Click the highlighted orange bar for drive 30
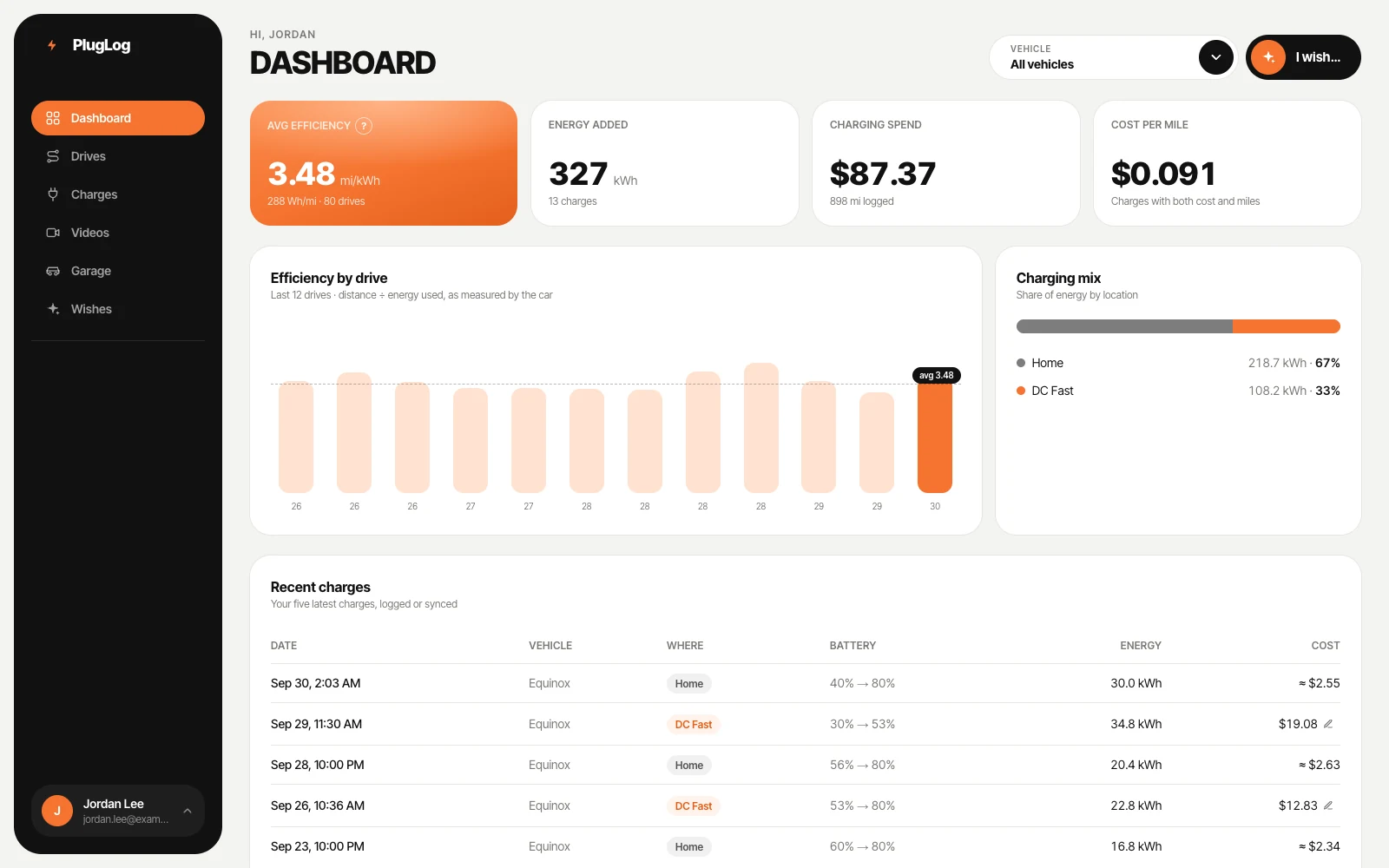 point(935,438)
